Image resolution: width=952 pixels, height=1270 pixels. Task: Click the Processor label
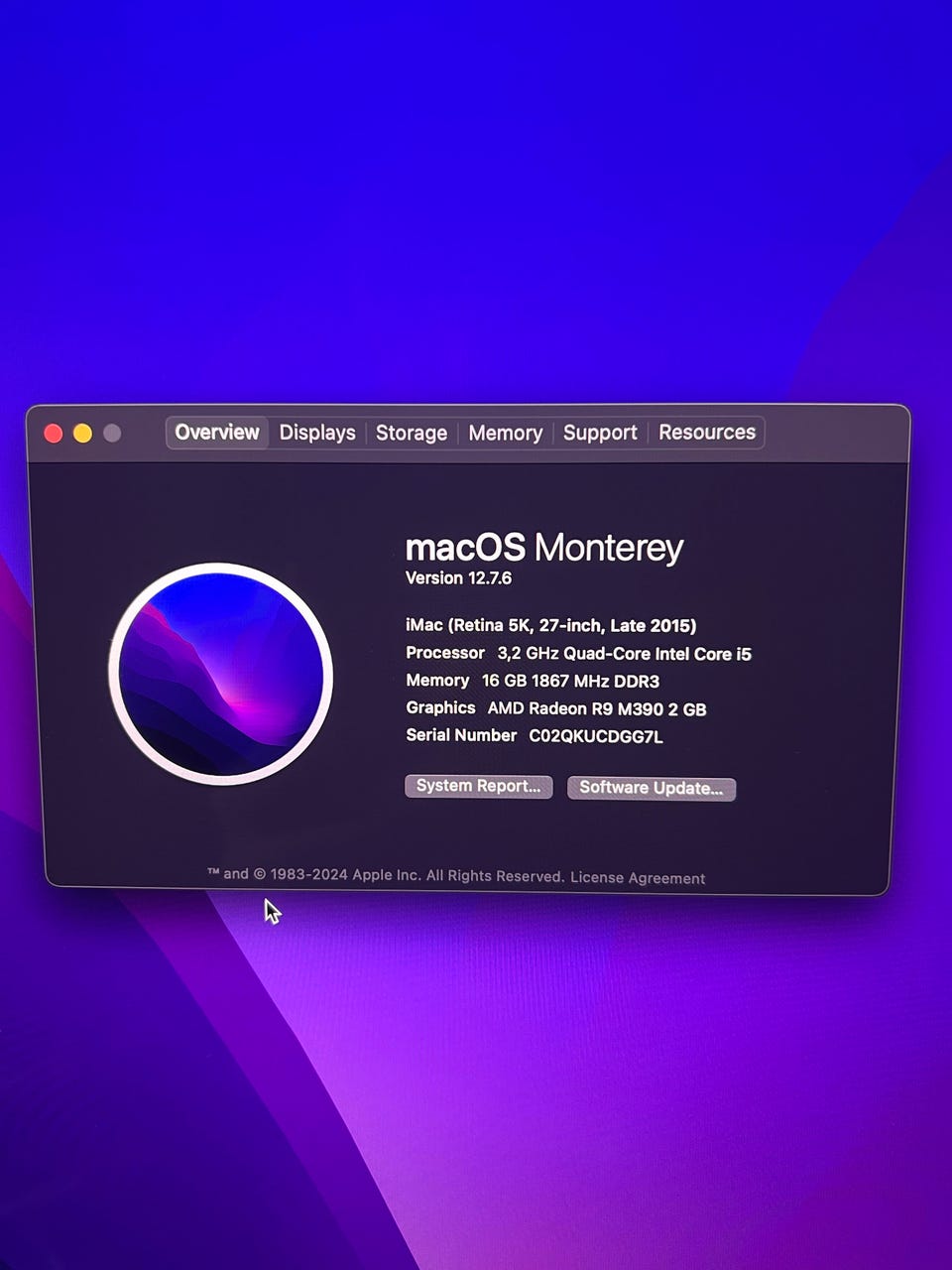coord(445,653)
